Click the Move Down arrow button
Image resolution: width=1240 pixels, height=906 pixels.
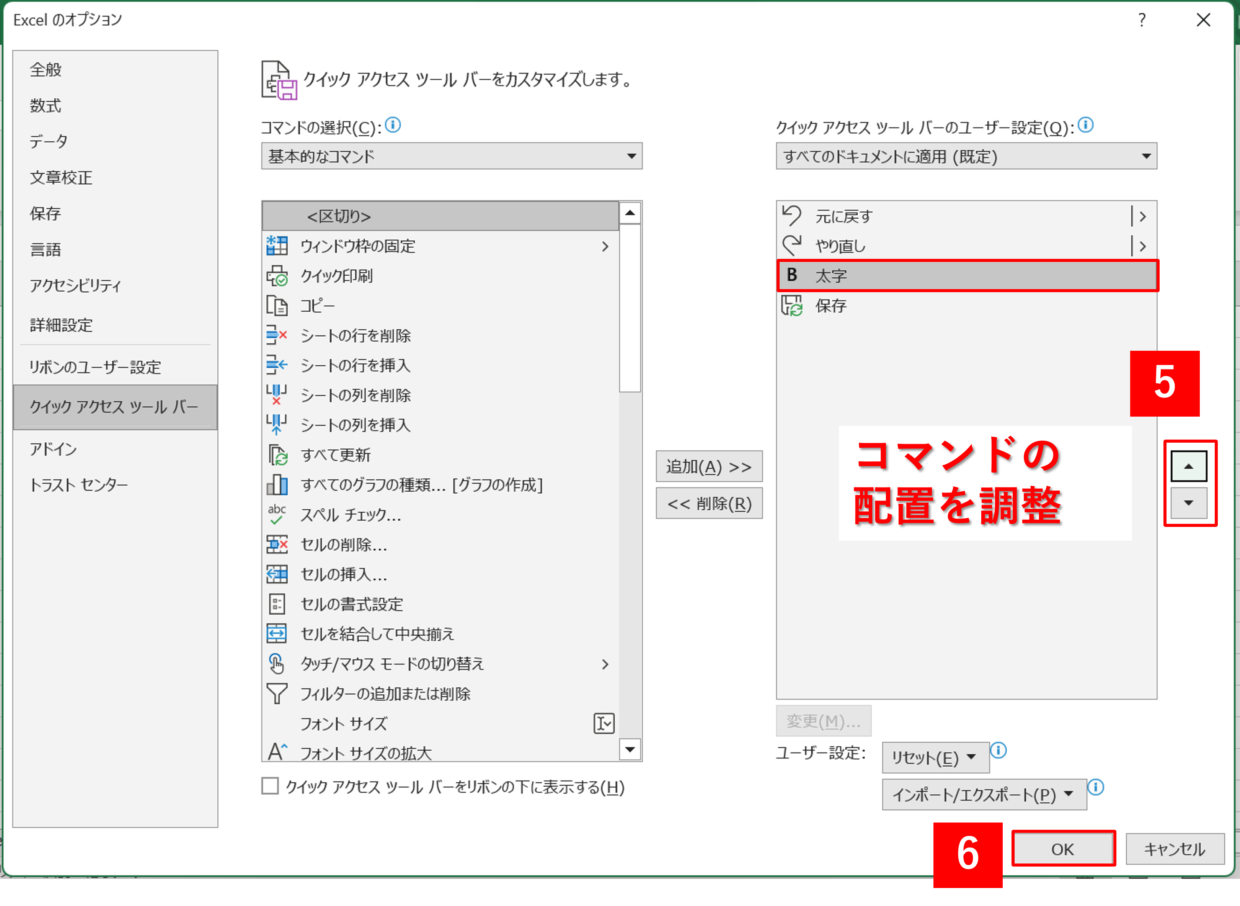[x=1188, y=504]
